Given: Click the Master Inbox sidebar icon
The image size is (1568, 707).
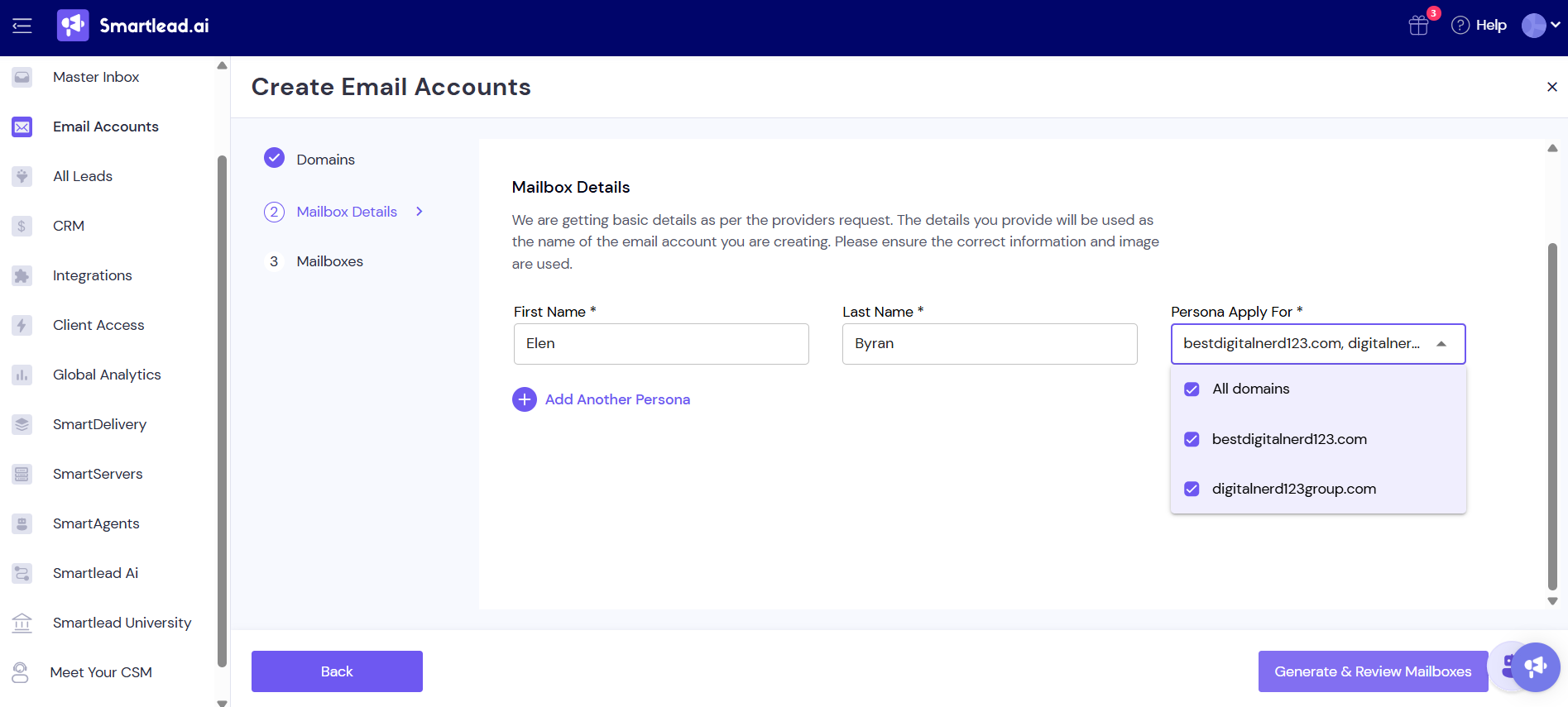Looking at the screenshot, I should click(22, 78).
